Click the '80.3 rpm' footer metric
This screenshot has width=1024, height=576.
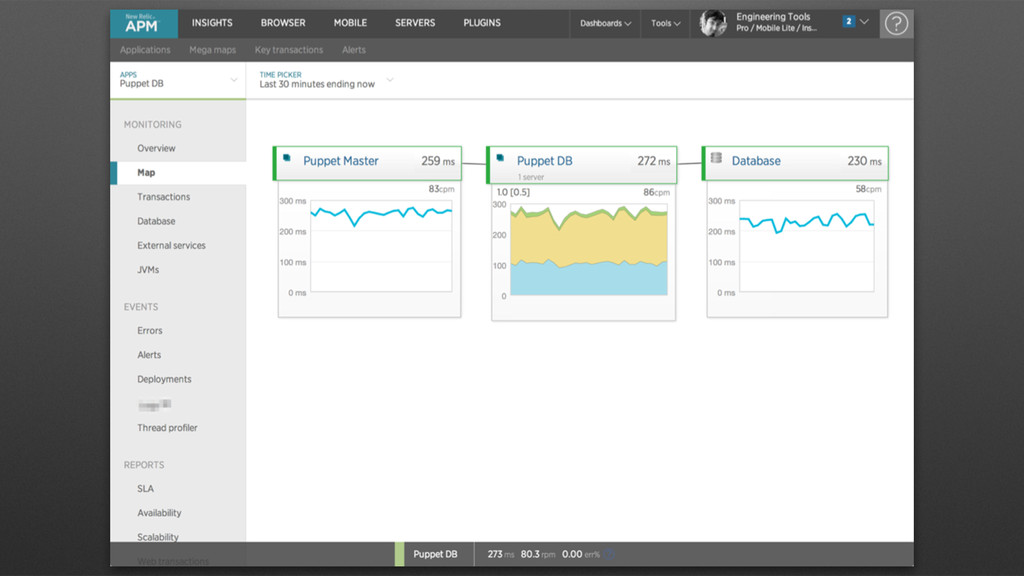click(x=537, y=554)
